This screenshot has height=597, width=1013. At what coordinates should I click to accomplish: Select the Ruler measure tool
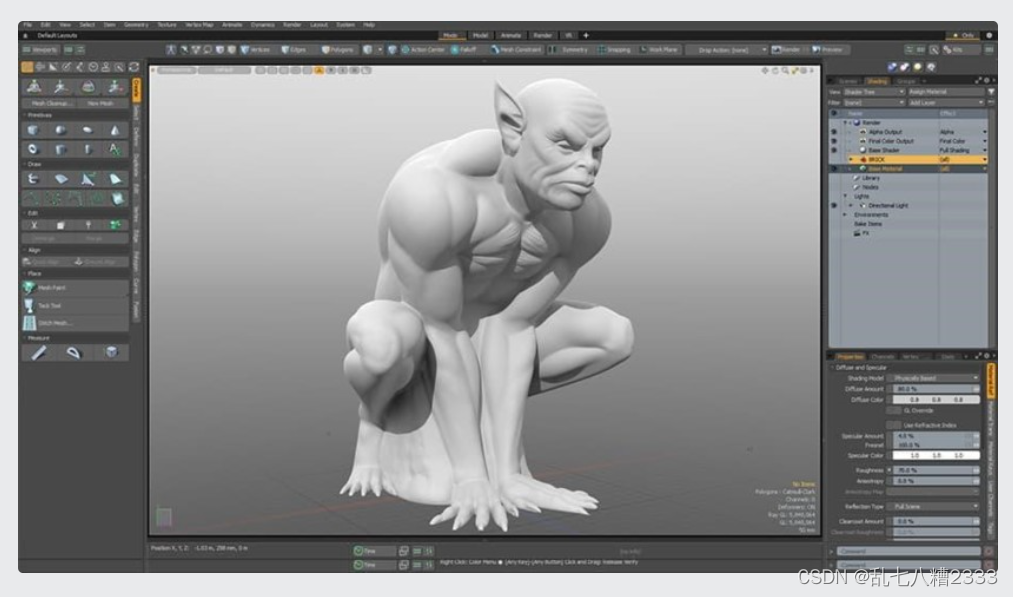(38, 352)
